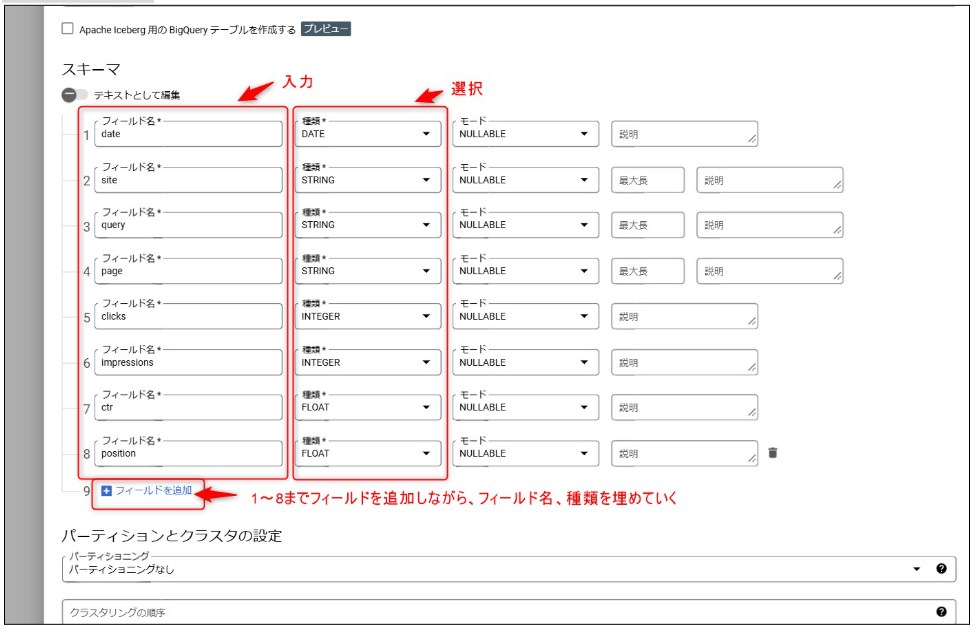Click the 説明 box in the date row

[x=684, y=134]
